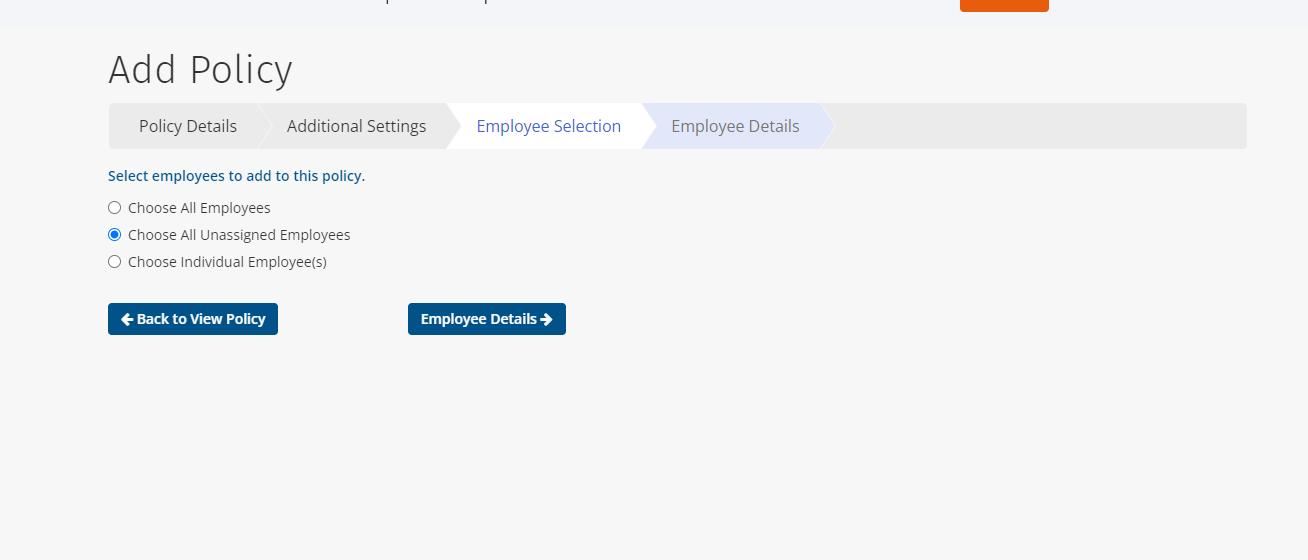Click the Back to View Policy button
The image size is (1308, 560).
193,319
